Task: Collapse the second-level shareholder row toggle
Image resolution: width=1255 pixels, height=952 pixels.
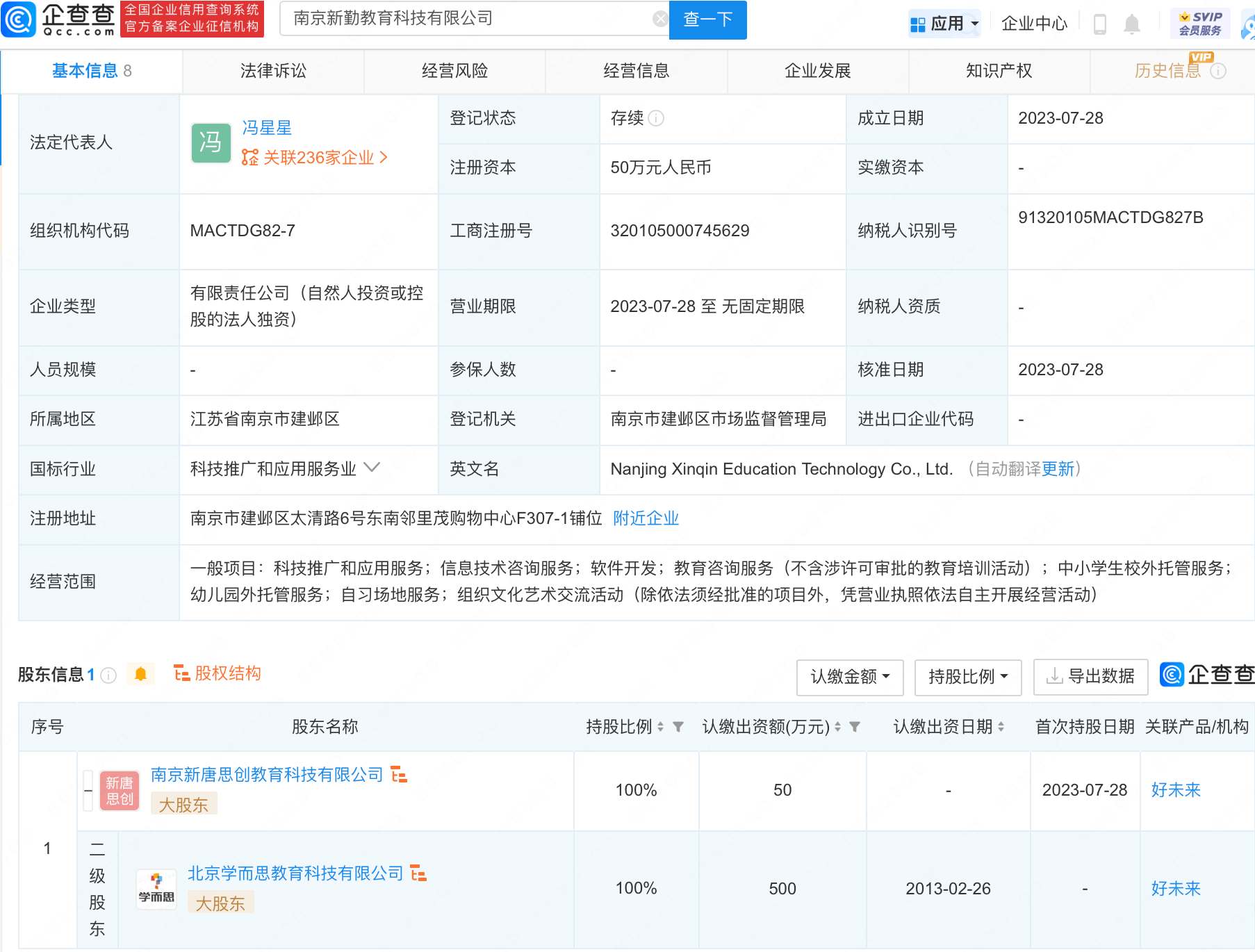Action: coord(88,791)
